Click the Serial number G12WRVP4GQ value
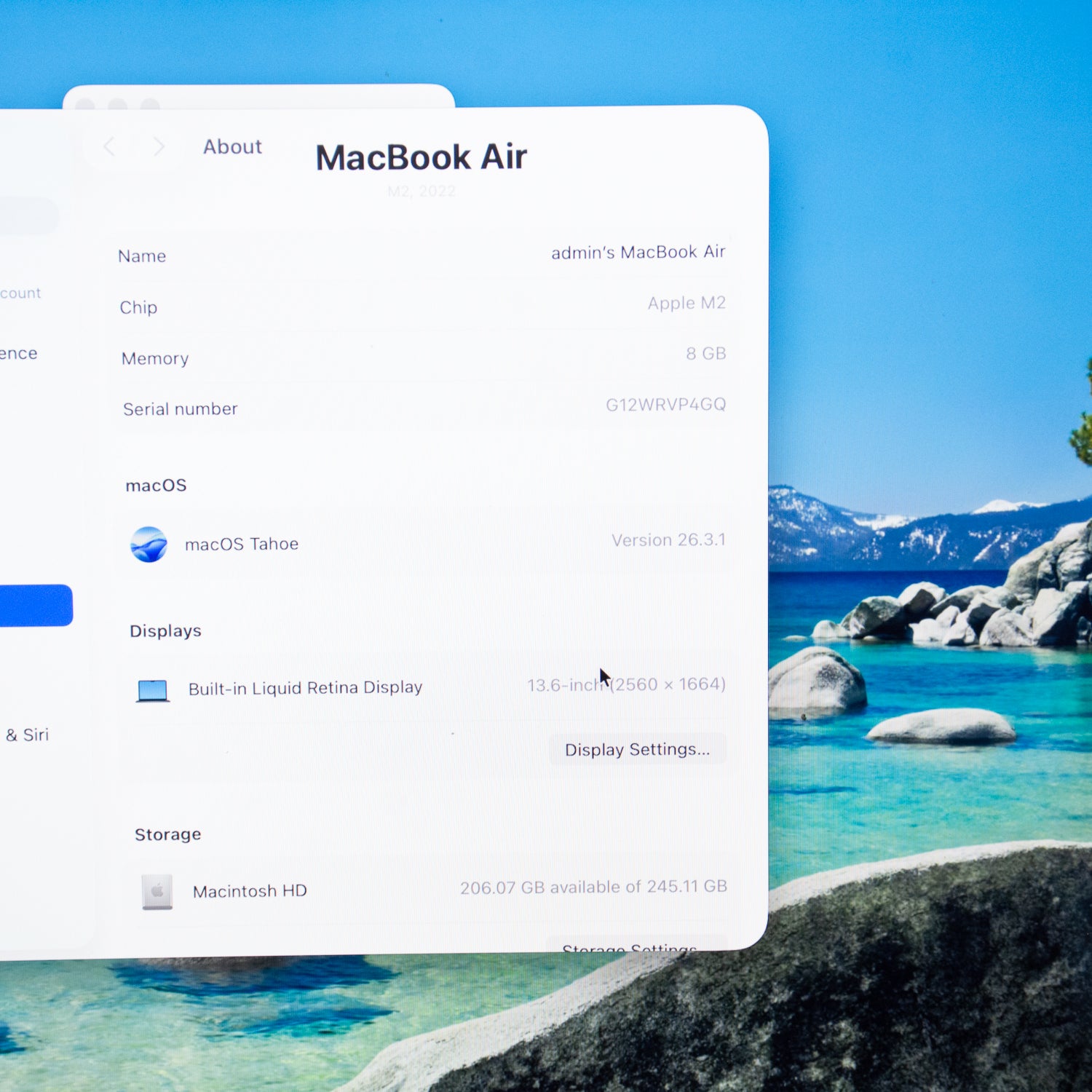The image size is (1092, 1092). point(668,404)
